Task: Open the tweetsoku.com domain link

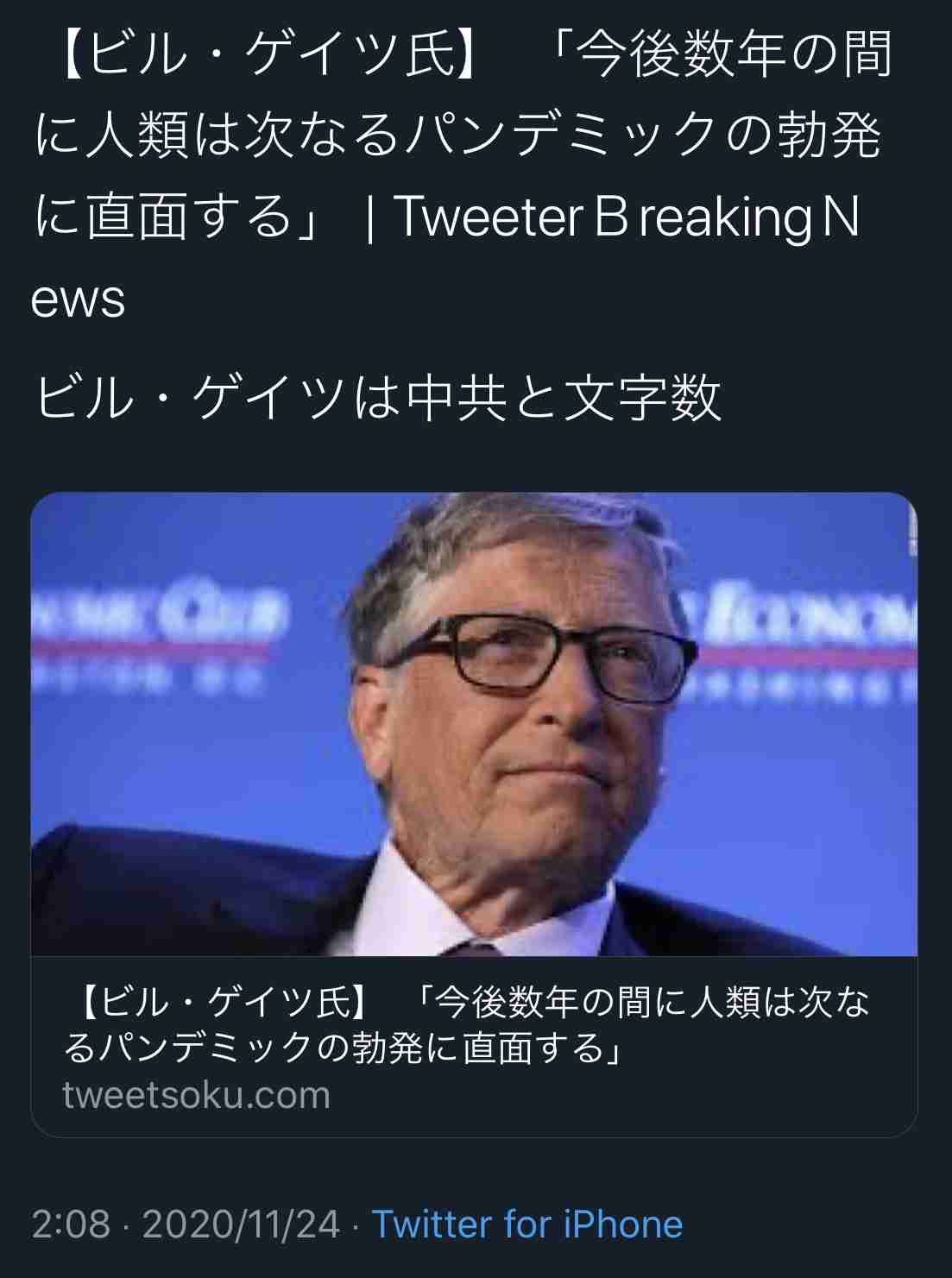Action: pos(197,1095)
